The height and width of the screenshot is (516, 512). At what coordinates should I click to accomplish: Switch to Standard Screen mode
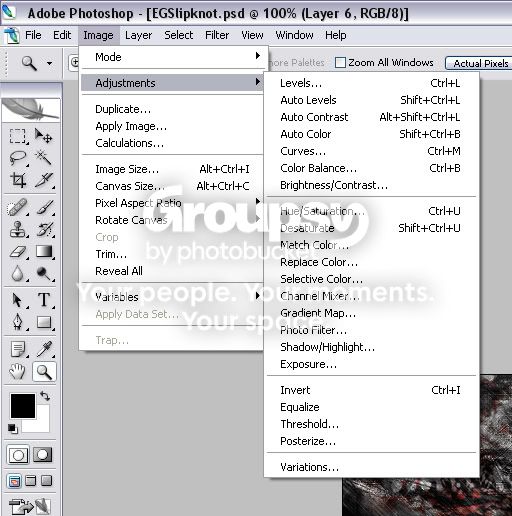pyautogui.click(x=14, y=481)
